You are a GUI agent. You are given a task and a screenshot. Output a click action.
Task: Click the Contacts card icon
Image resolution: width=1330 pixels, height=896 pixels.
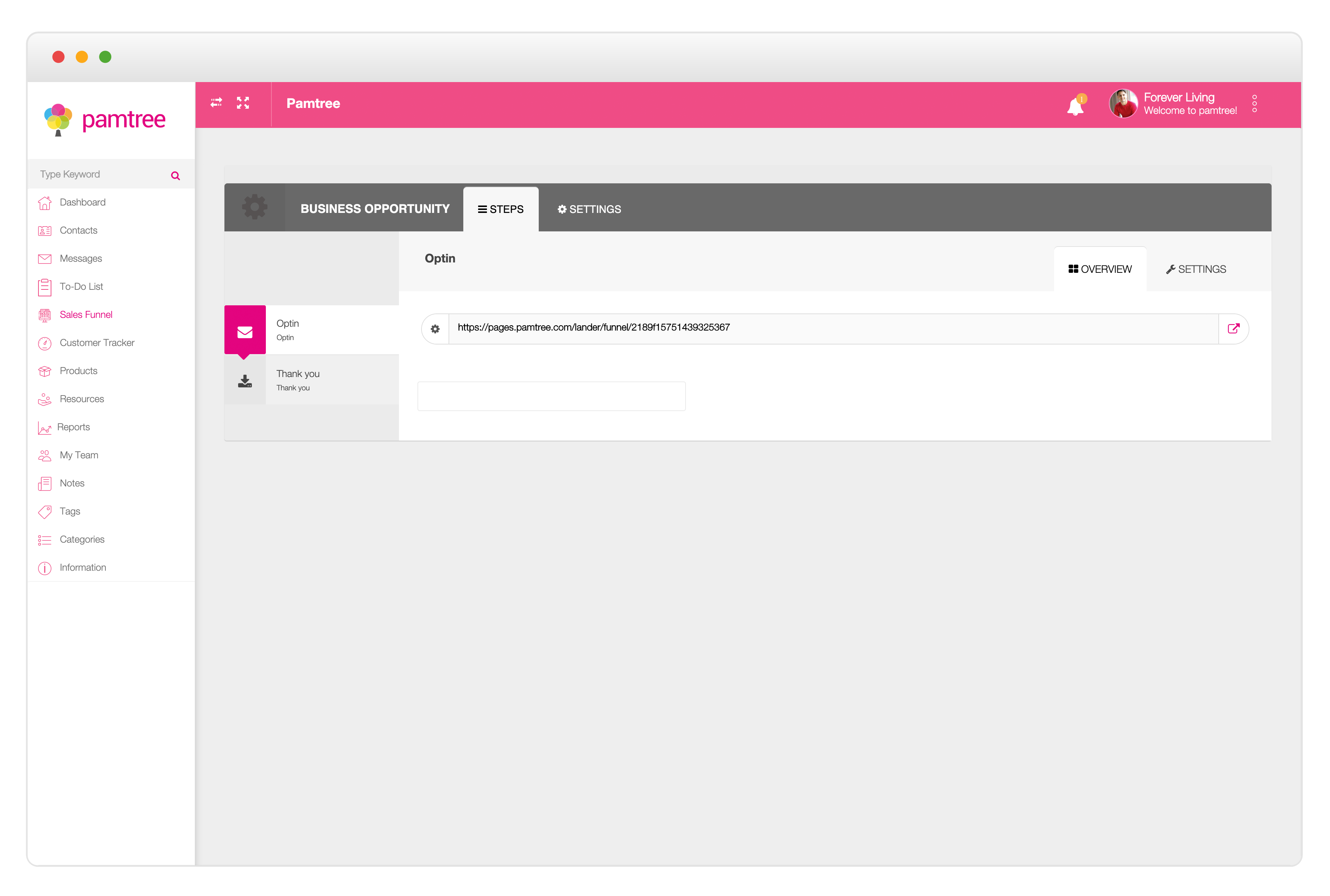45,231
